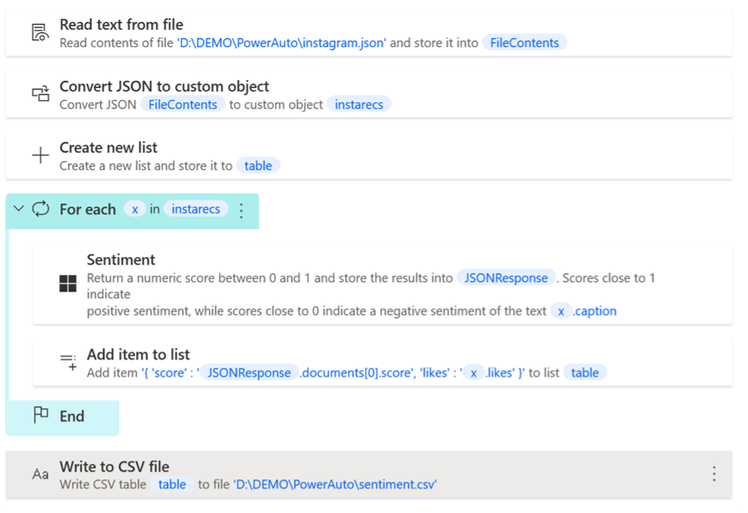Click the Add item to list icon
This screenshot has width=748, height=513.
67,363
